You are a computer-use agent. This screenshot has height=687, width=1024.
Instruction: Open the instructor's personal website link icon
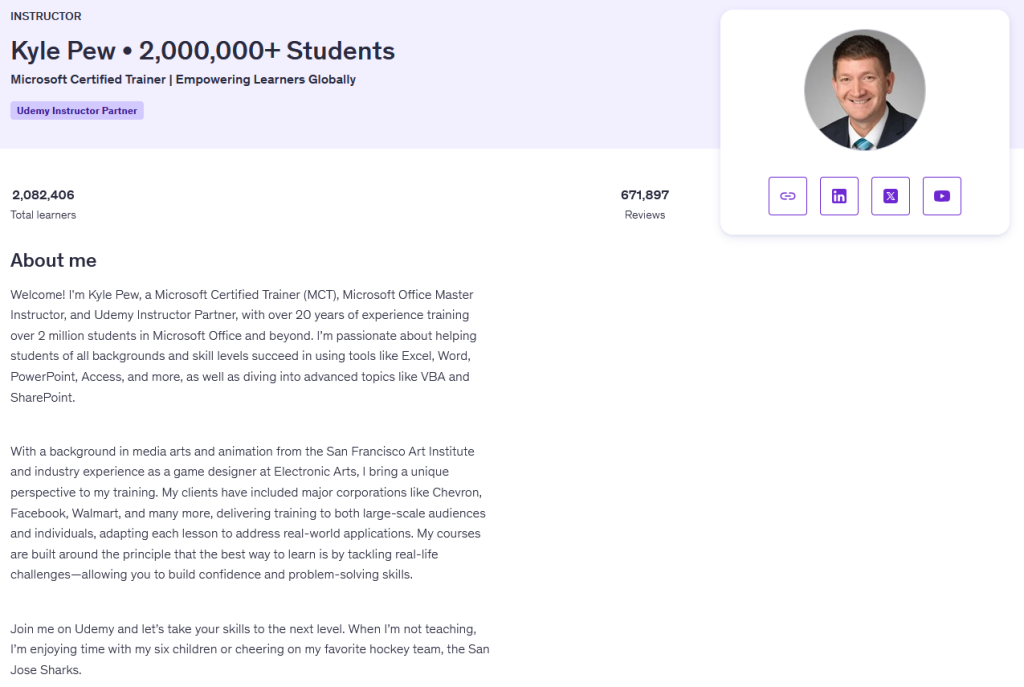787,196
